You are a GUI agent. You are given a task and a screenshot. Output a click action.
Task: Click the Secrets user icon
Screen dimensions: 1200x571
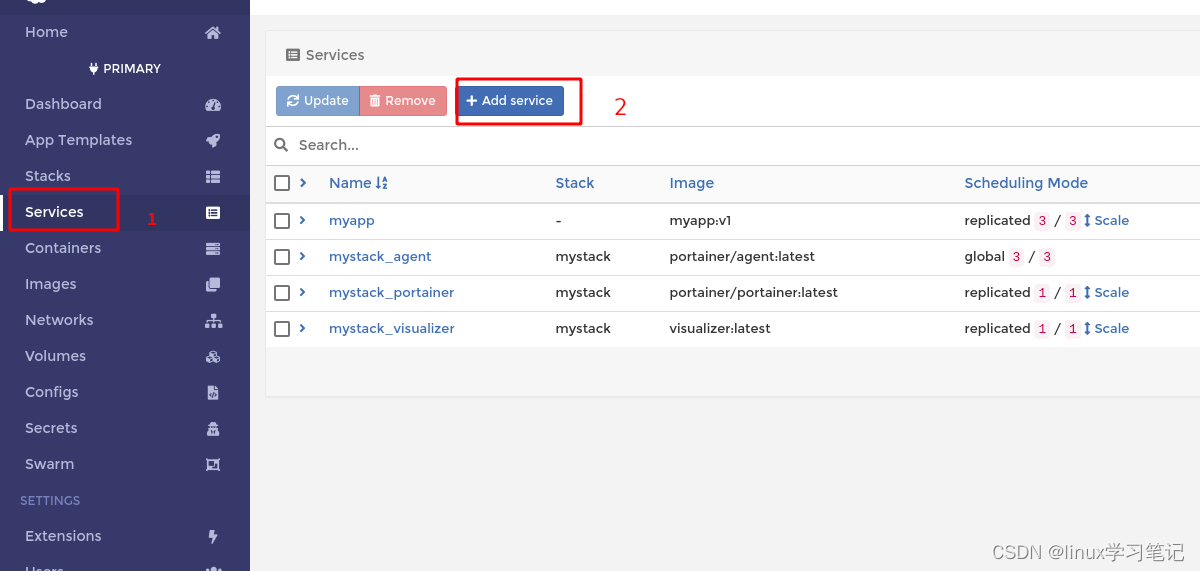click(x=212, y=428)
